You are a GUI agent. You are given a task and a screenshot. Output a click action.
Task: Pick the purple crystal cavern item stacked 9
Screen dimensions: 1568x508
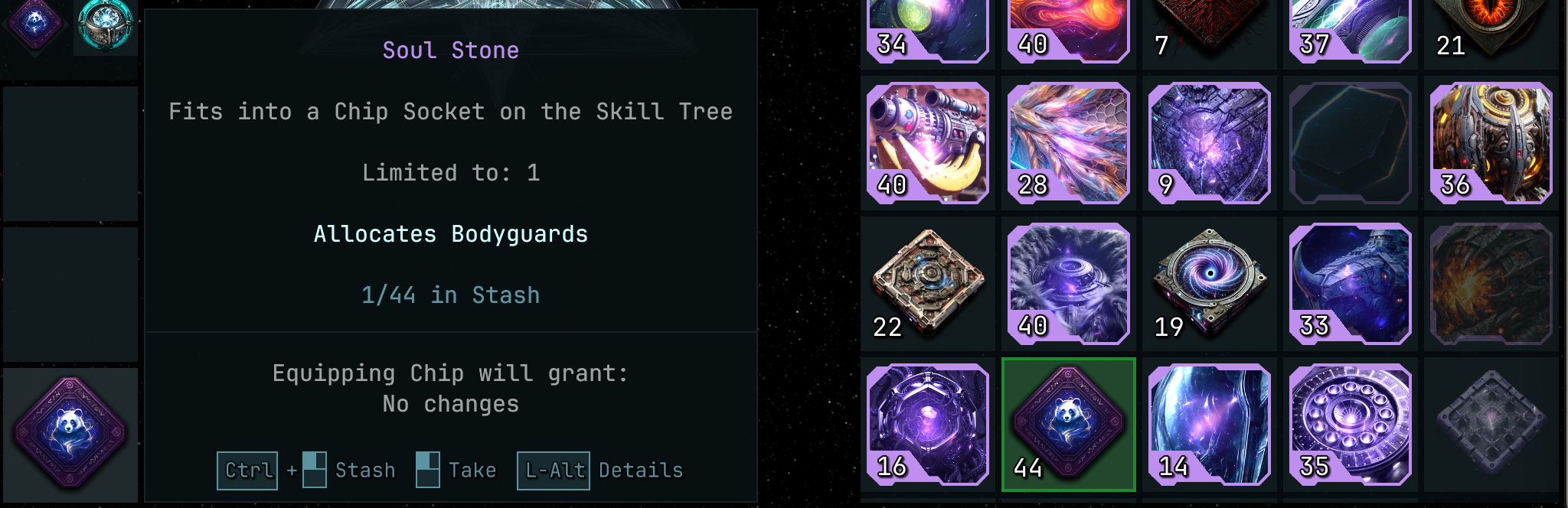click(1210, 143)
